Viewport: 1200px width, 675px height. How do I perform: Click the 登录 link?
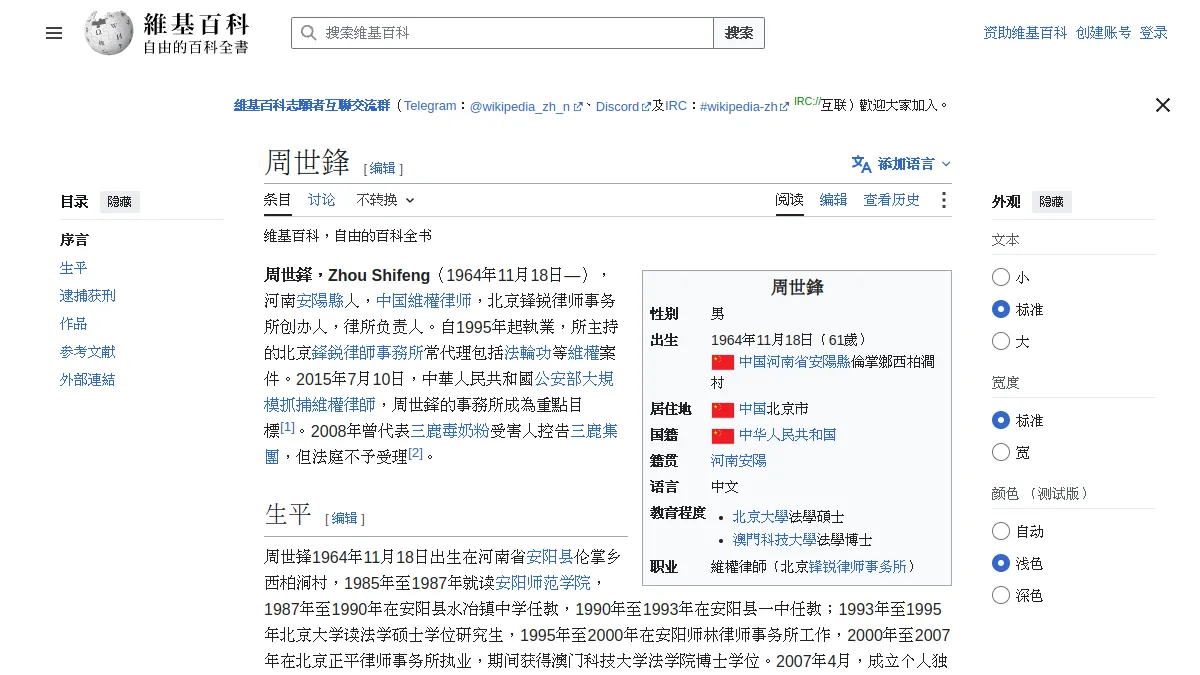(x=1153, y=33)
